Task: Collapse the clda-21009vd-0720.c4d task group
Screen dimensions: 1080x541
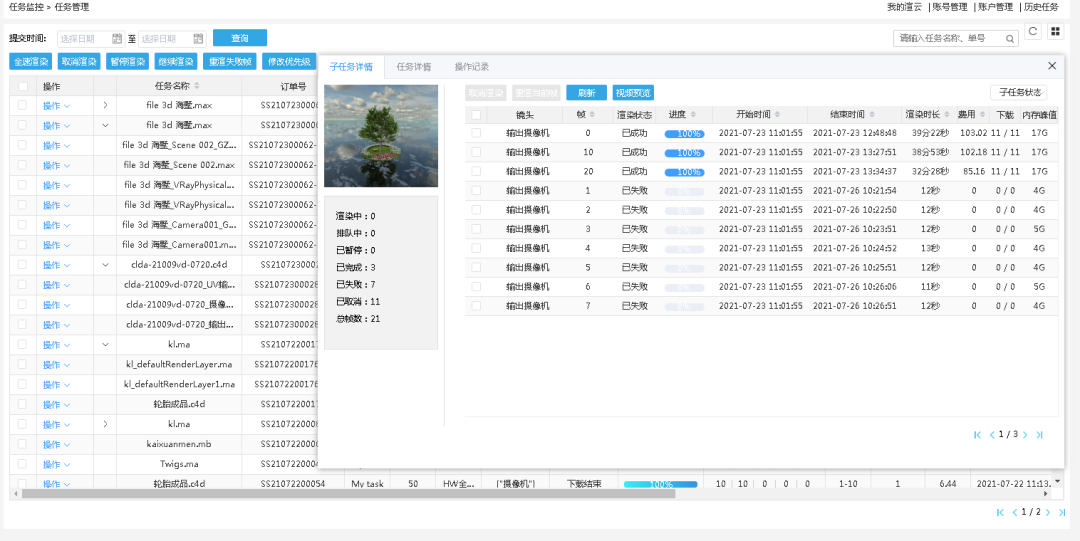Action: (105, 265)
